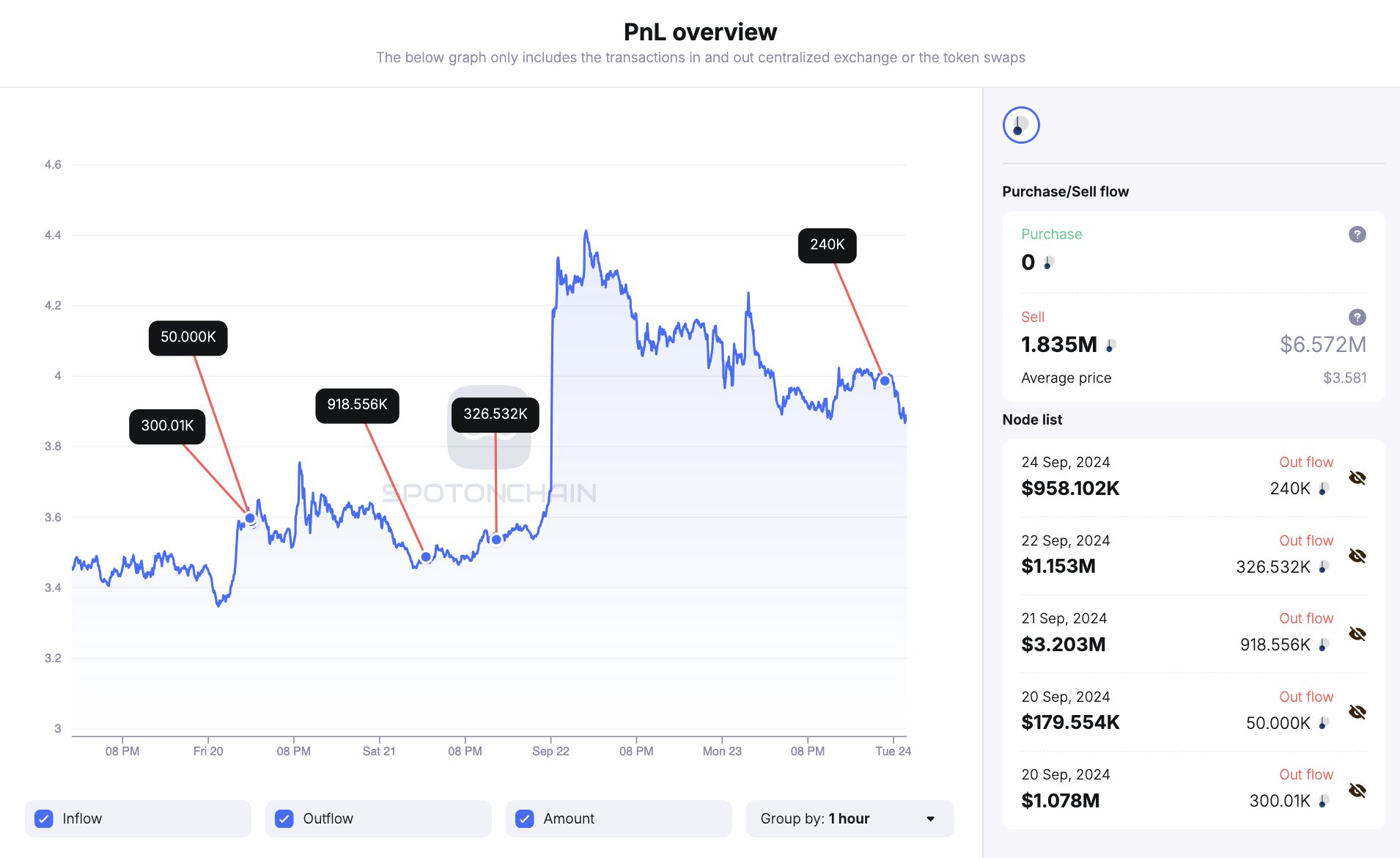
Task: Click the circled token icon at sidebar top
Action: (1023, 125)
